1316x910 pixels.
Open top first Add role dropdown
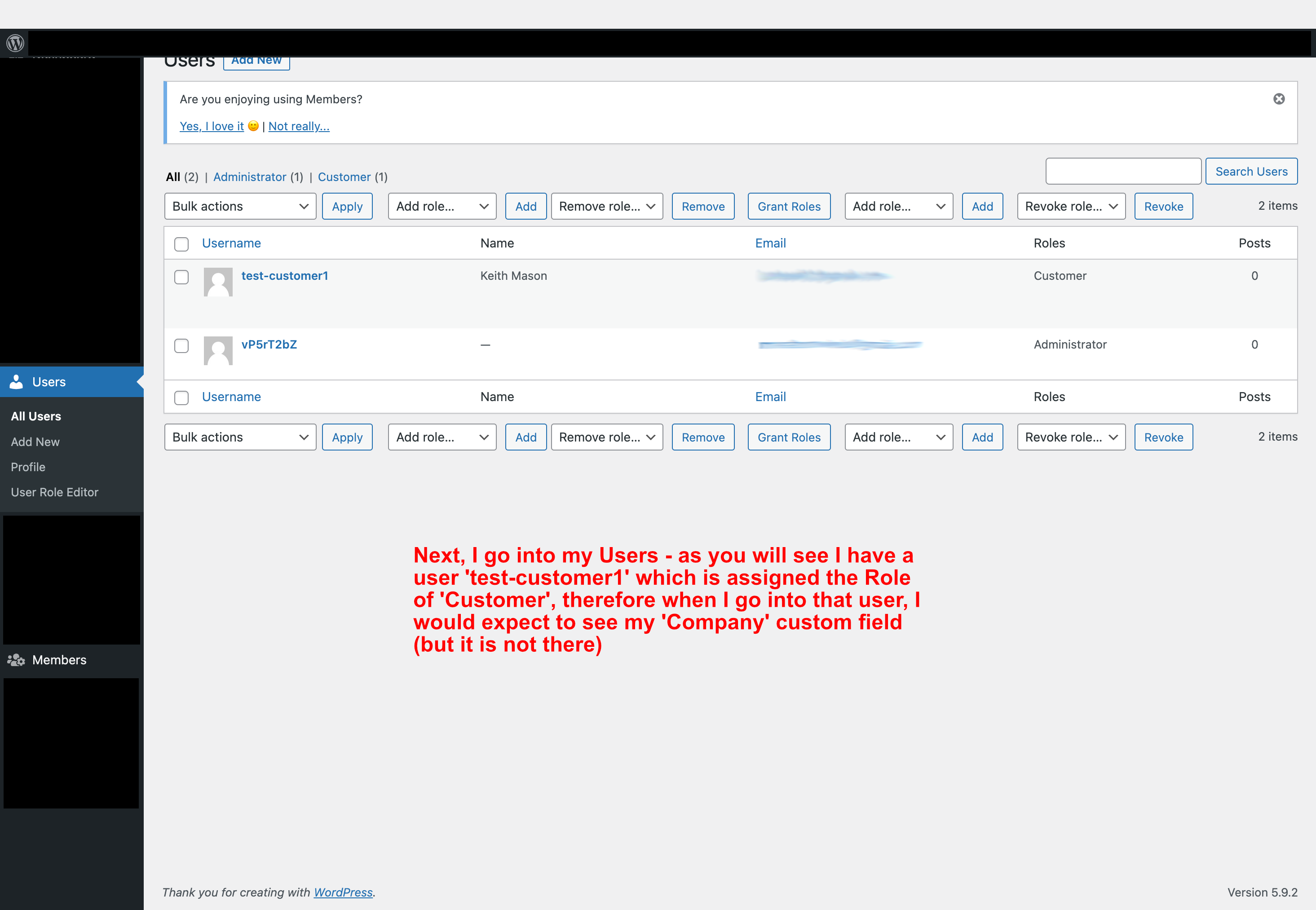(442, 207)
